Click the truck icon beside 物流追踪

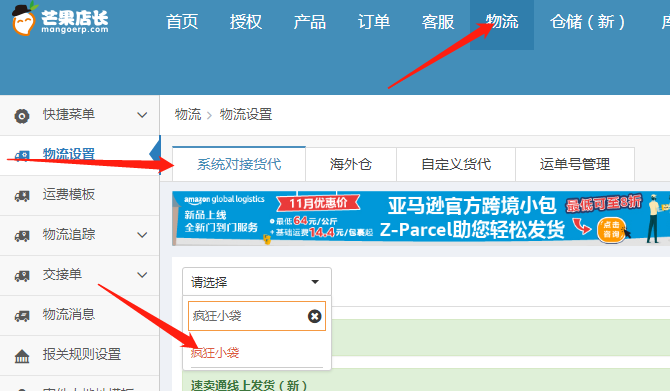(22, 236)
